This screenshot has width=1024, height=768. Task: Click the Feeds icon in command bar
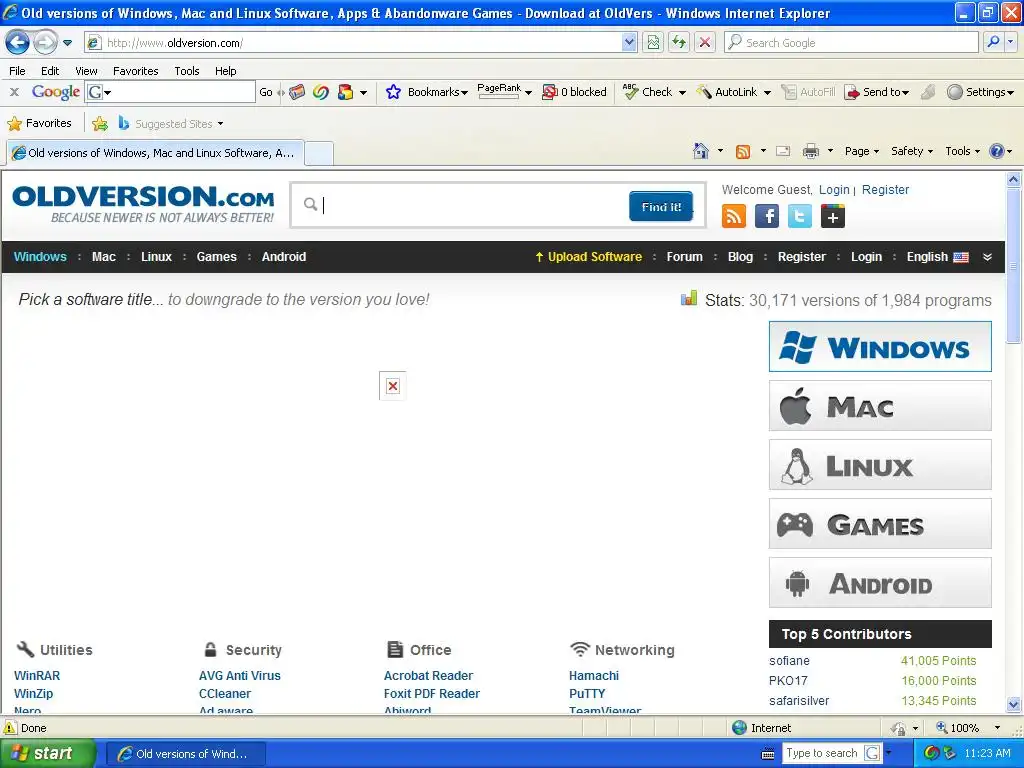[743, 152]
